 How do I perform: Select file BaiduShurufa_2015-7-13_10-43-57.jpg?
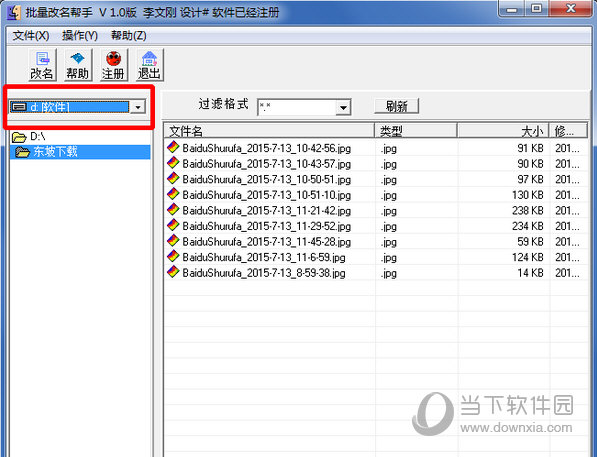coord(267,164)
